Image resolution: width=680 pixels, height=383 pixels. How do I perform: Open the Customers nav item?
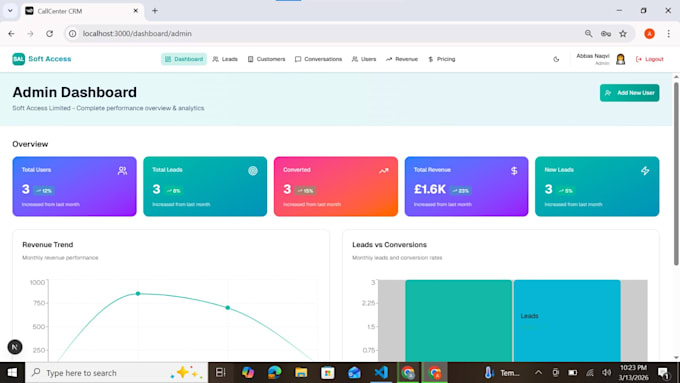(266, 59)
